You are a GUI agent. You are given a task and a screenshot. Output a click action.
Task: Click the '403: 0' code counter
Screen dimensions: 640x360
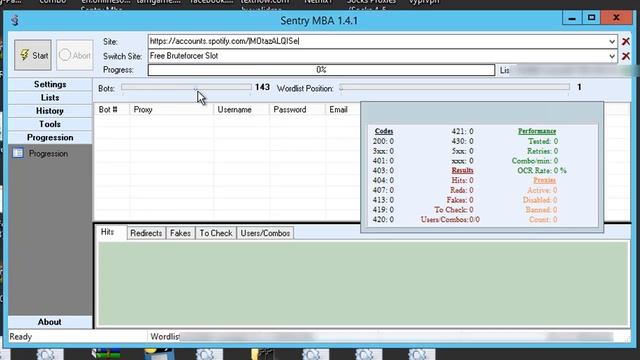383,171
